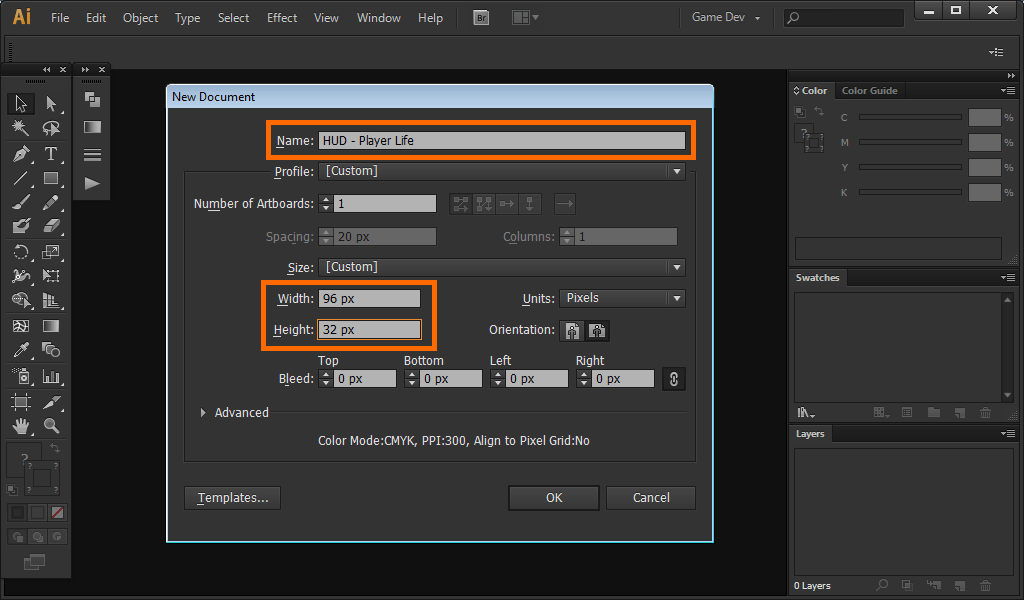The image size is (1024, 600).
Task: Choose the Eyedropper tool
Action: coord(21,350)
